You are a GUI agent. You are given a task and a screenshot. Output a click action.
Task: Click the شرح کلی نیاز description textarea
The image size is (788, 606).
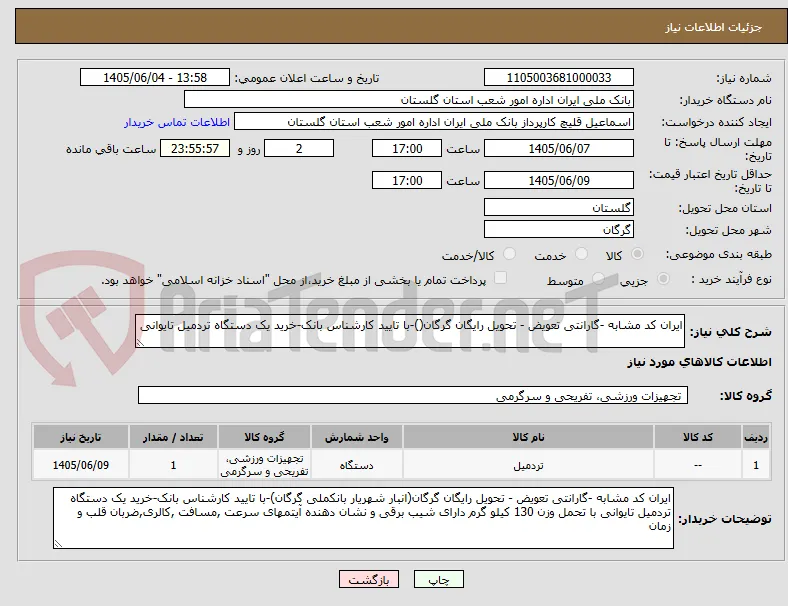410,331
